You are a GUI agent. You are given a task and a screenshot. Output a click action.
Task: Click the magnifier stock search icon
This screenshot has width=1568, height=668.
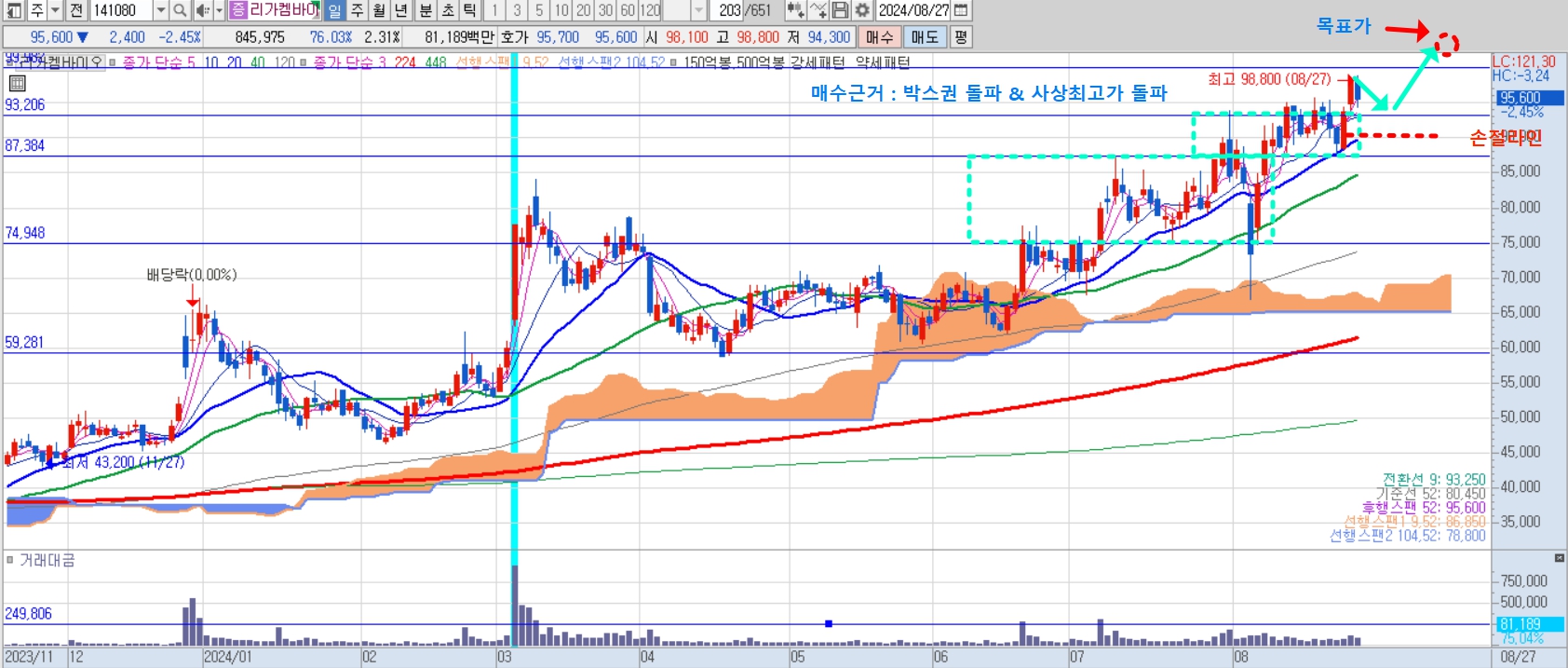pos(180,10)
